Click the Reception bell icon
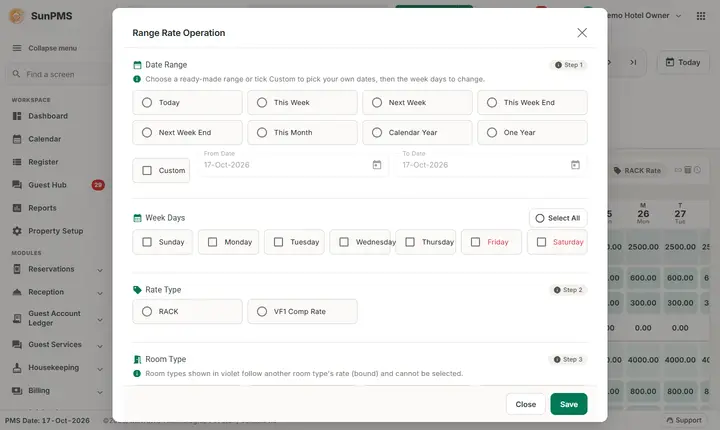 coord(17,292)
